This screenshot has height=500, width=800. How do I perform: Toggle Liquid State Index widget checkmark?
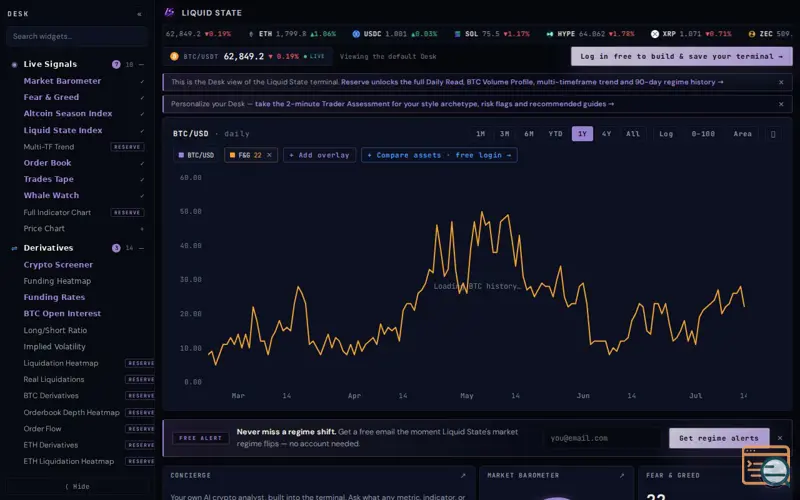(142, 131)
